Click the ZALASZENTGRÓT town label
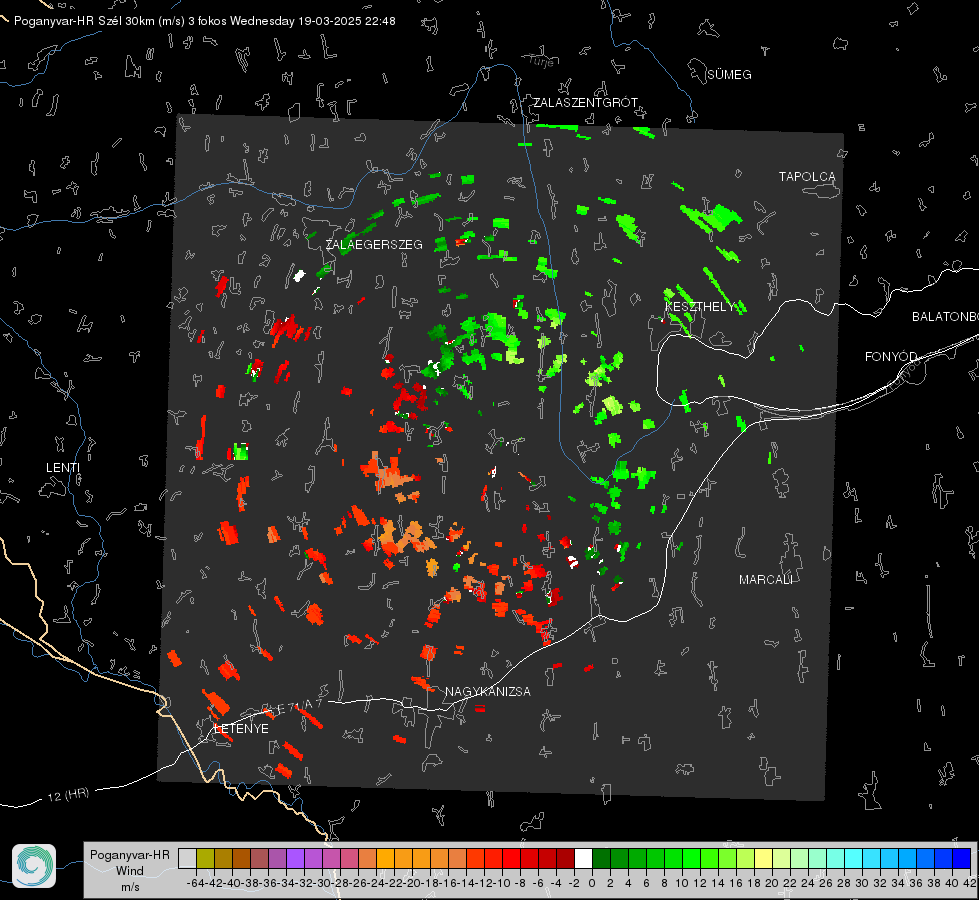Screen dimensions: 979x900 (585, 102)
